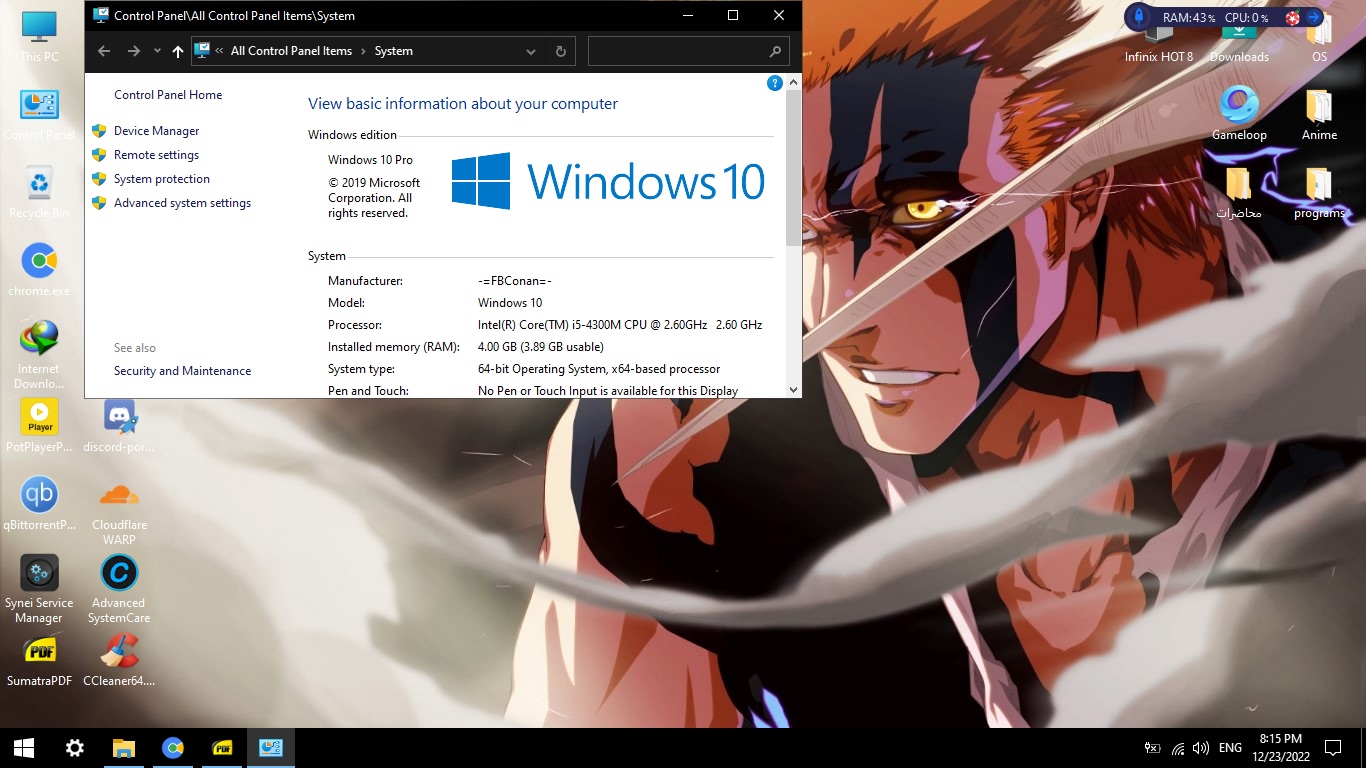Switch to Chrome on the taskbar
This screenshot has width=1366, height=768.
pos(173,748)
